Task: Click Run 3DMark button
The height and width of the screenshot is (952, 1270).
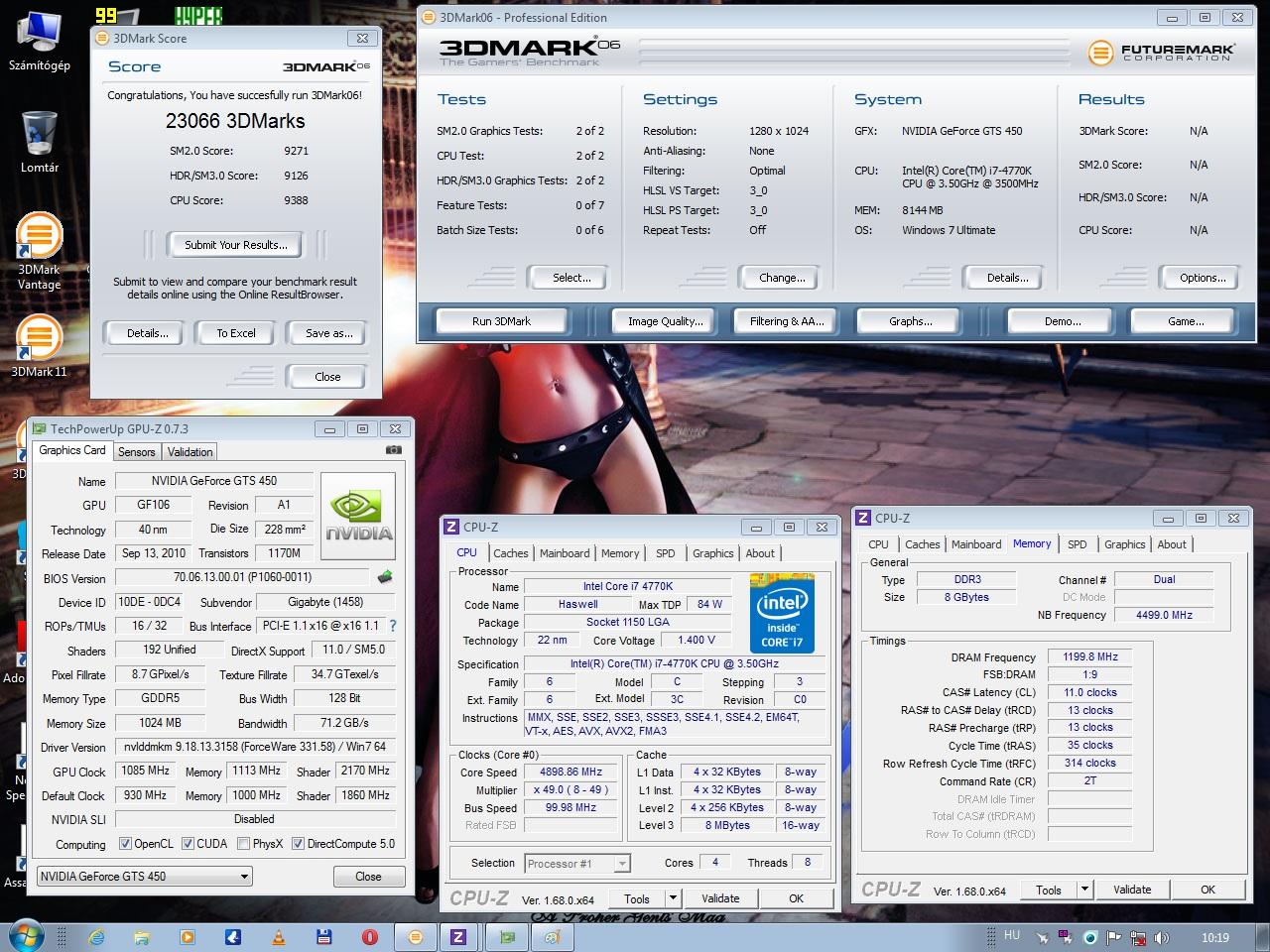Action: pos(501,321)
